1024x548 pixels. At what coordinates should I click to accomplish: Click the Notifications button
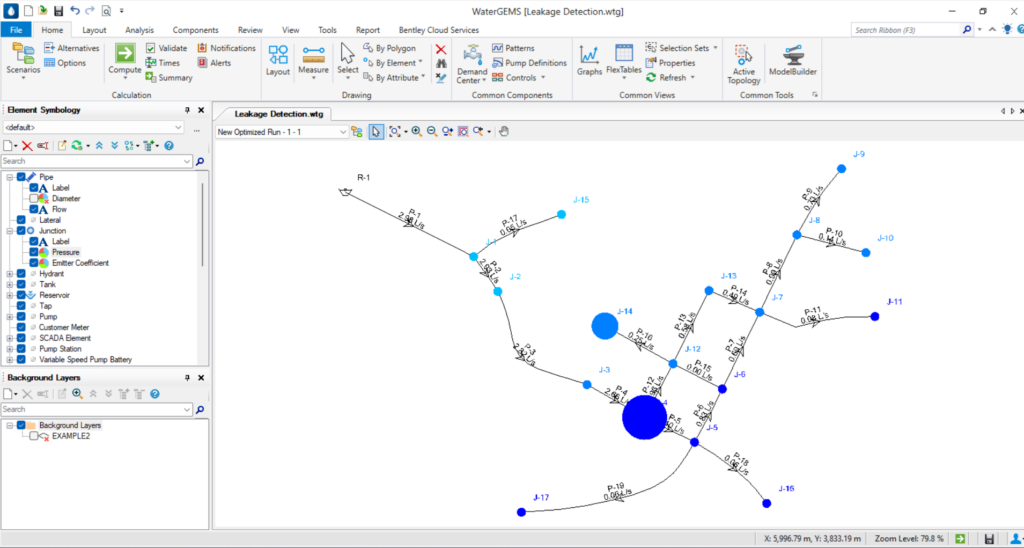(x=227, y=48)
